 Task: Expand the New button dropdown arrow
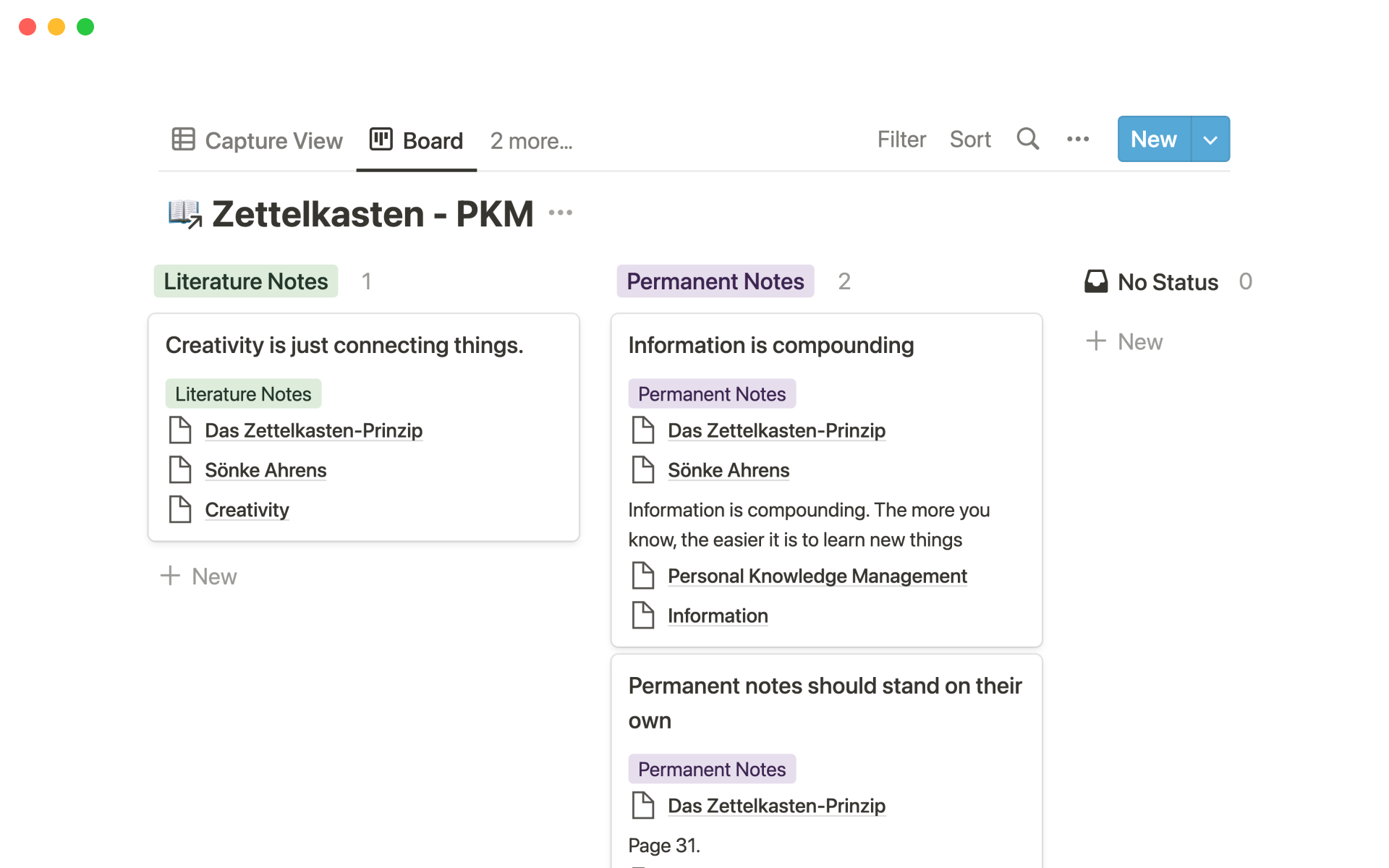click(x=1210, y=140)
